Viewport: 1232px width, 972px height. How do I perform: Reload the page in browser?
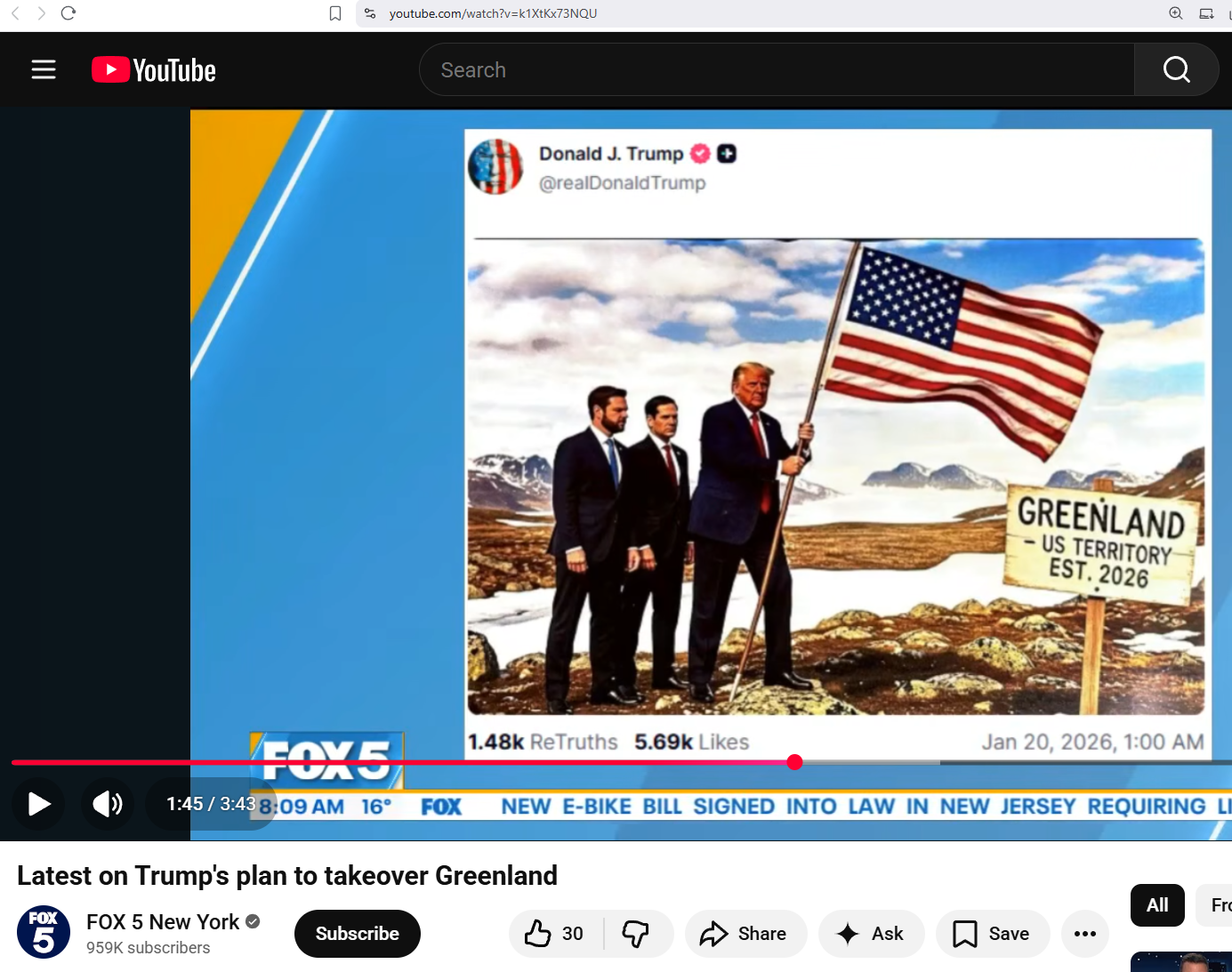coord(68,13)
